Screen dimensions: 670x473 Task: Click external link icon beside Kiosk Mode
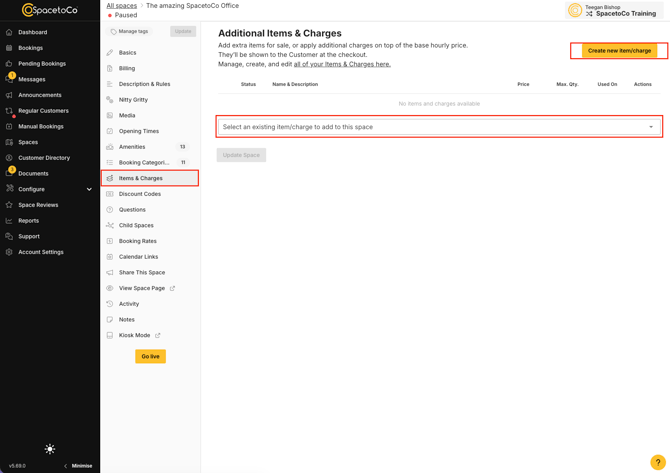[x=158, y=335]
